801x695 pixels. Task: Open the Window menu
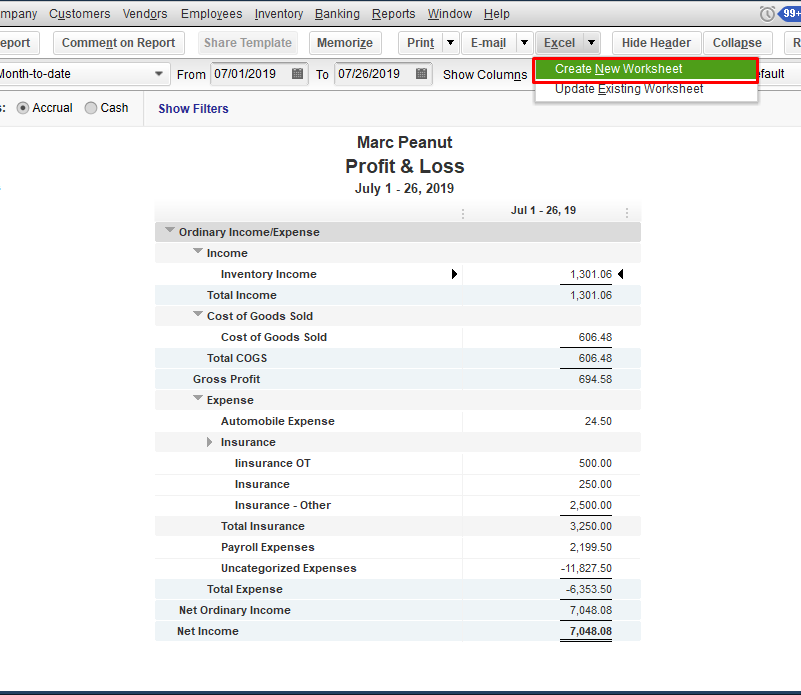(x=450, y=14)
